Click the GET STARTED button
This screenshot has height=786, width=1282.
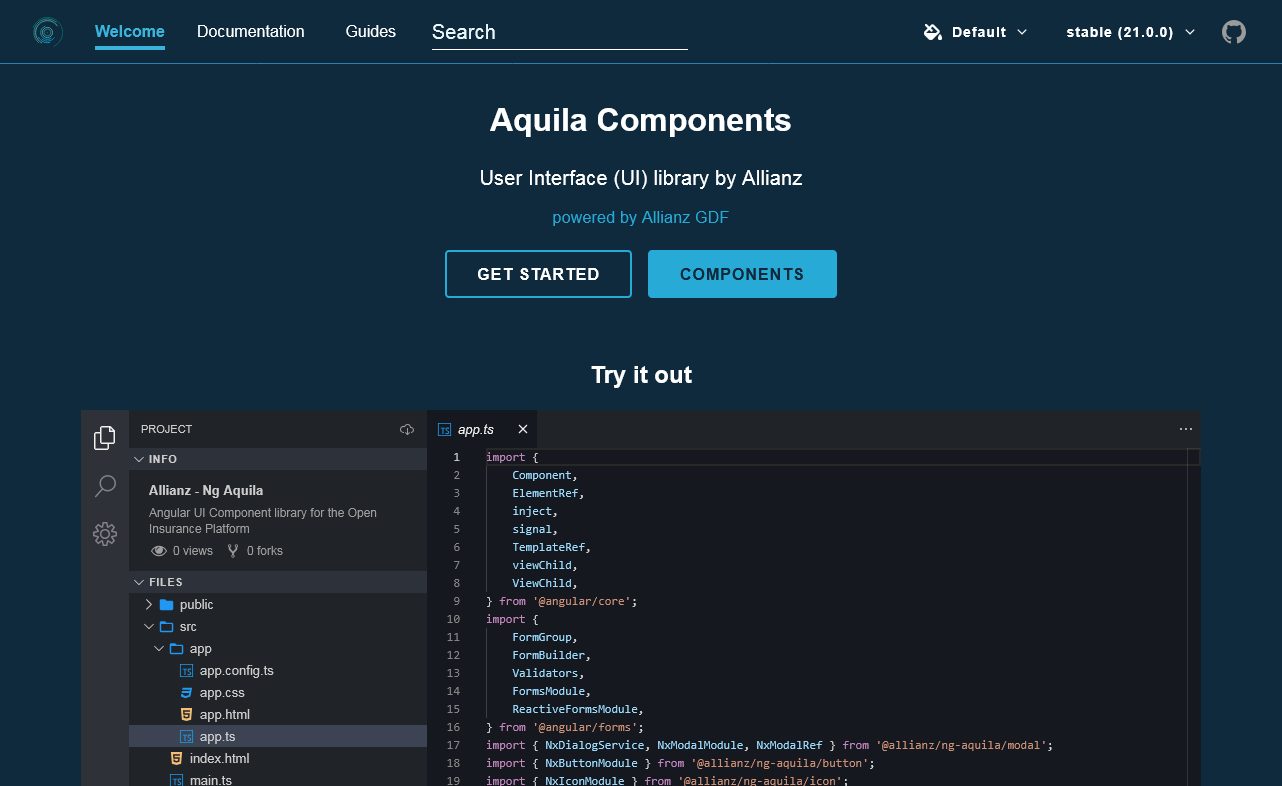[538, 274]
